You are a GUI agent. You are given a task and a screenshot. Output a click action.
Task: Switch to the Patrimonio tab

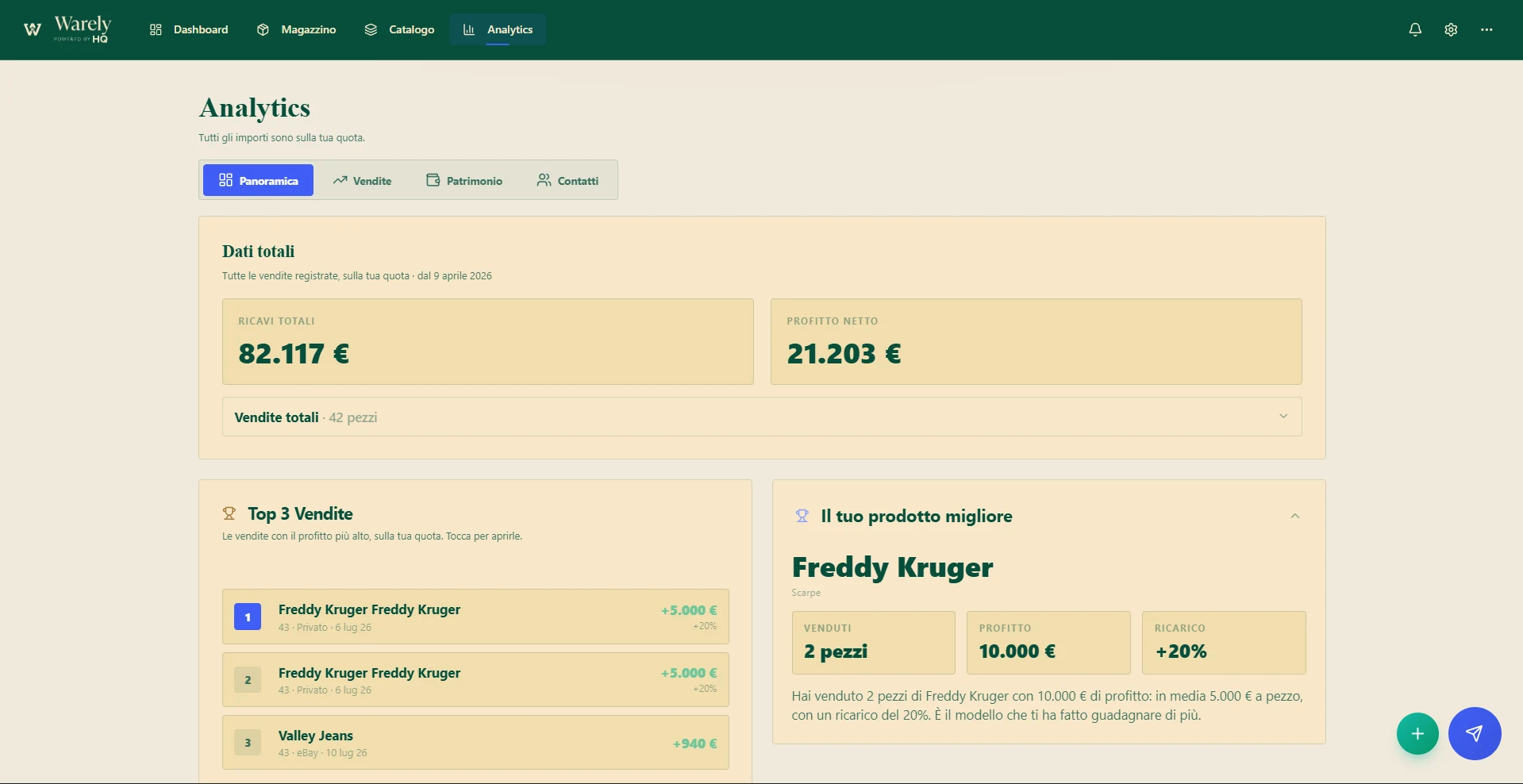464,180
